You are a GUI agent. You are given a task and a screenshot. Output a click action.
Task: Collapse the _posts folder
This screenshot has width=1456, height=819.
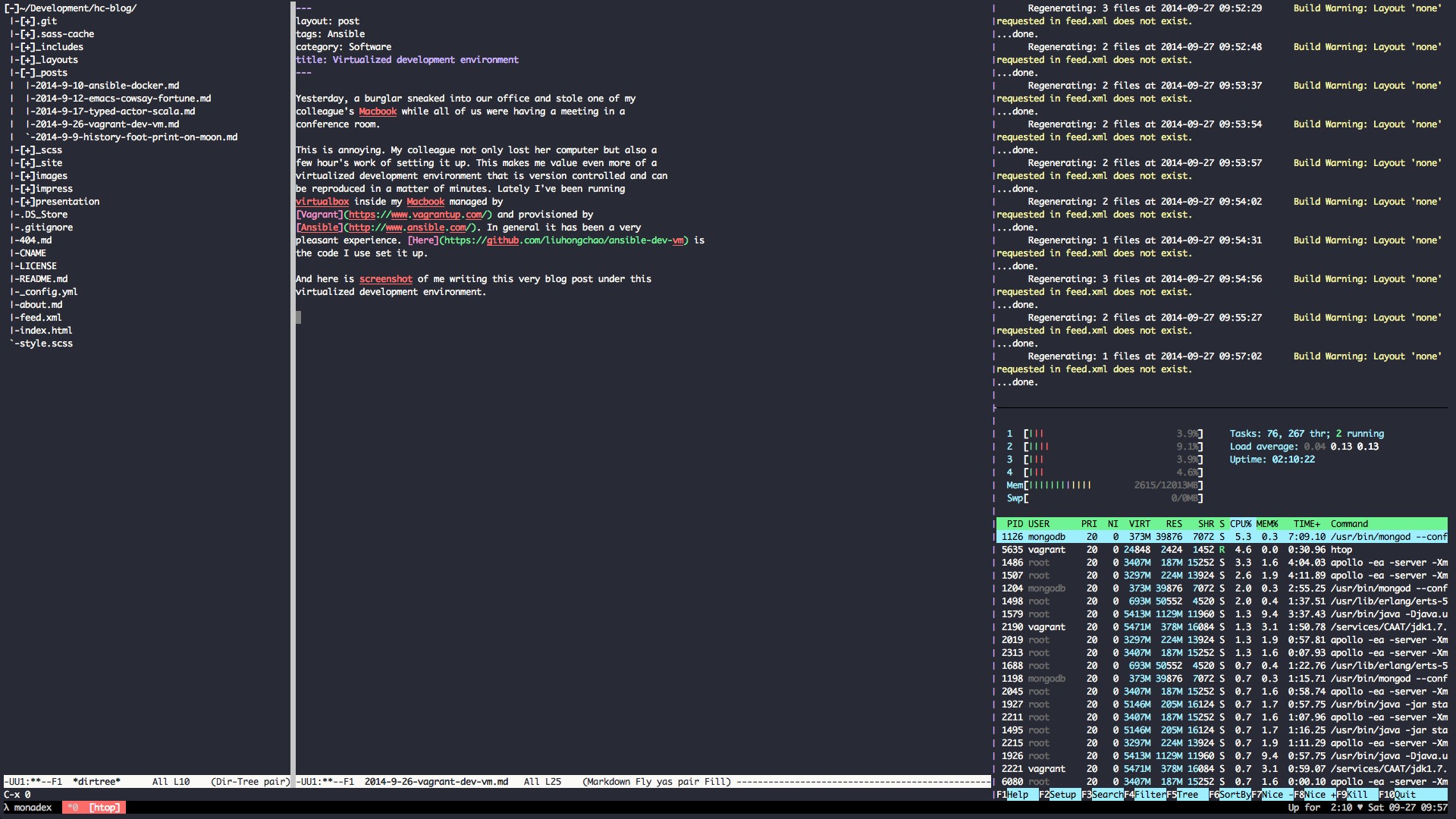pyautogui.click(x=27, y=73)
